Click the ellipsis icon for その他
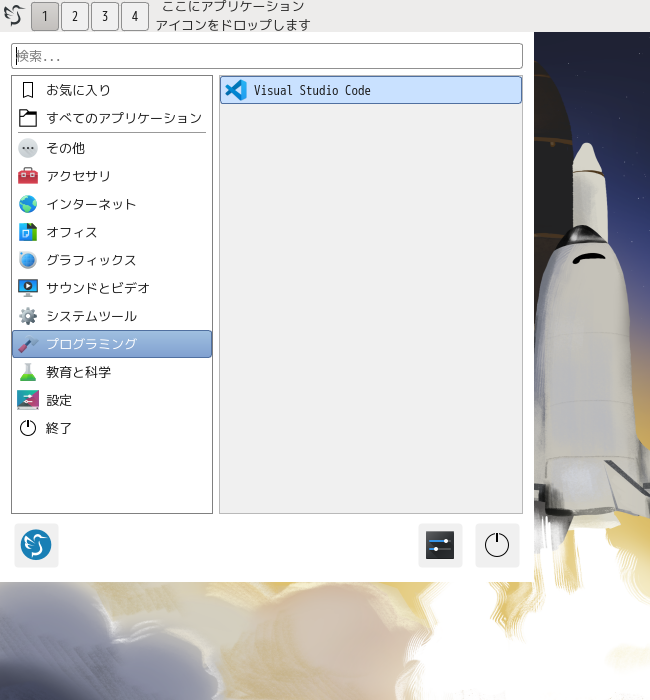This screenshot has width=650, height=700. (28, 148)
